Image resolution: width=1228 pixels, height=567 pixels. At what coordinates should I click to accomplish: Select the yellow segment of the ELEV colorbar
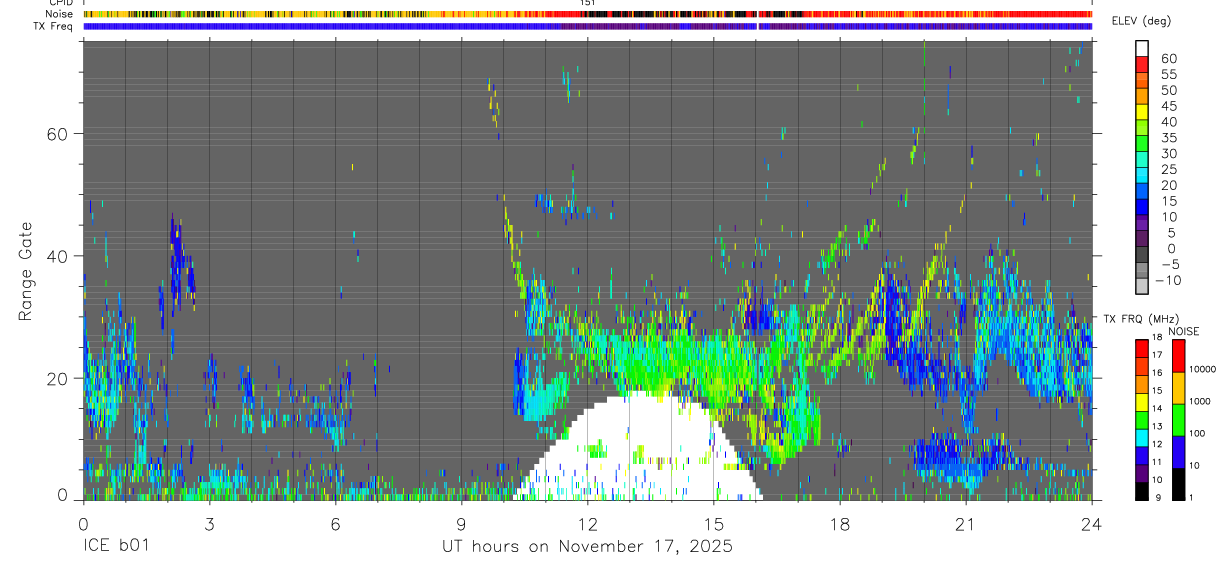[x=1141, y=112]
